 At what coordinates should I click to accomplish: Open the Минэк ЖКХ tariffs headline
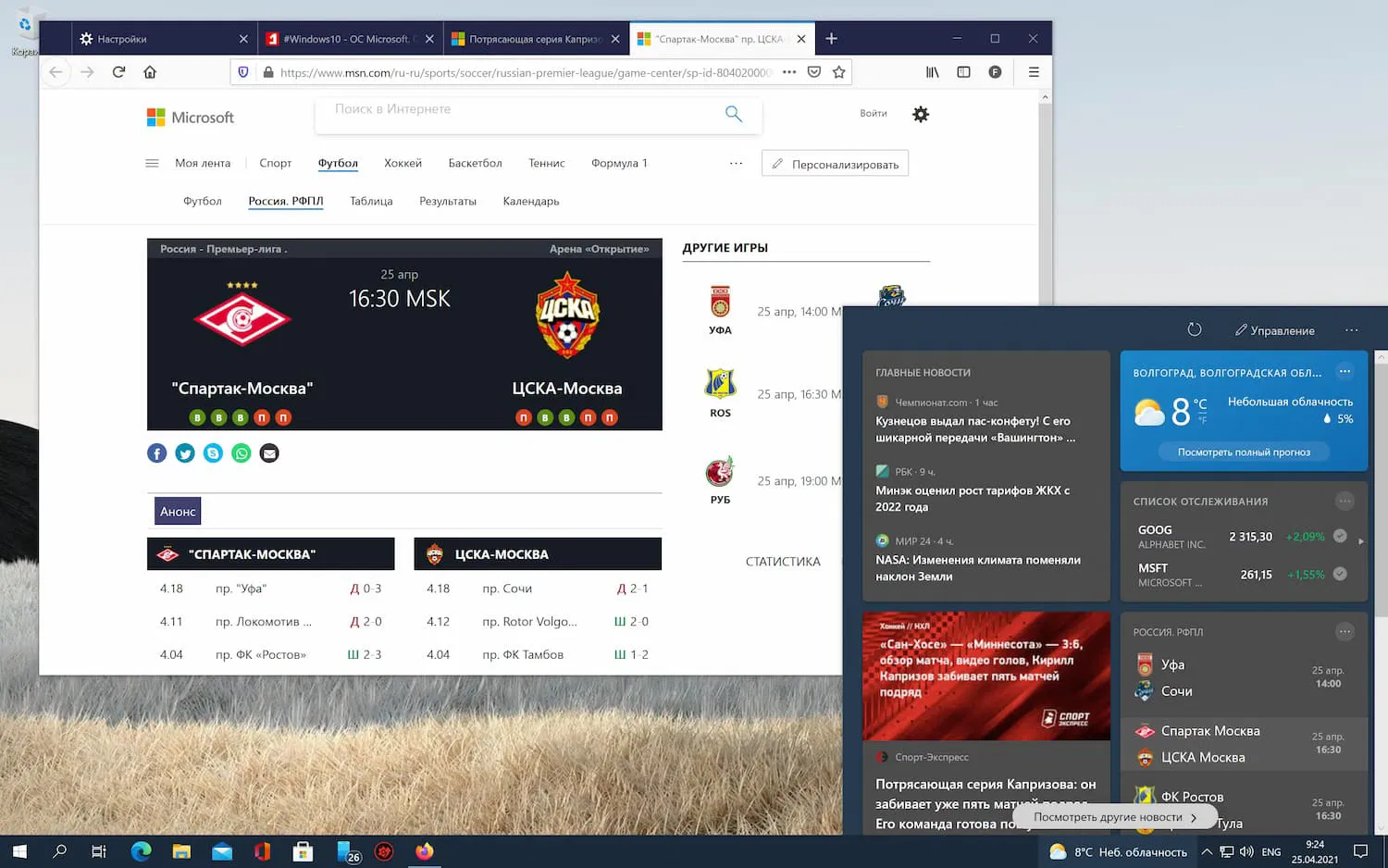coord(973,499)
